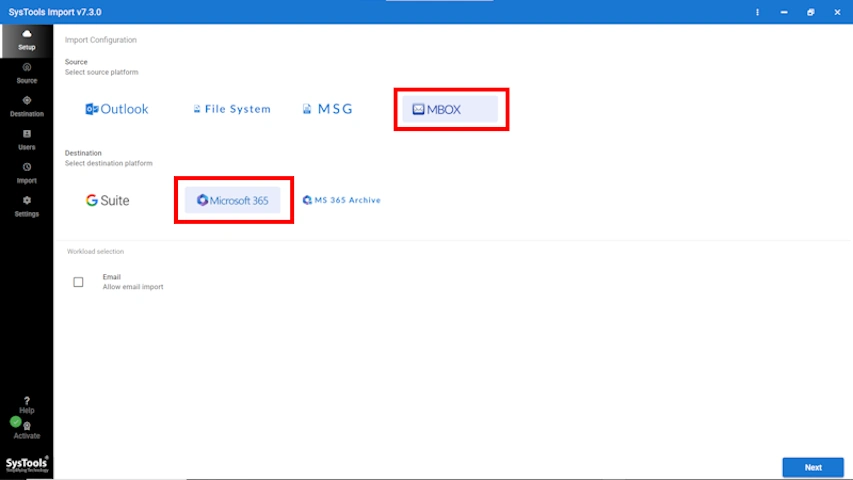Image resolution: width=853 pixels, height=480 pixels.
Task: Click the Next button
Action: (x=813, y=467)
